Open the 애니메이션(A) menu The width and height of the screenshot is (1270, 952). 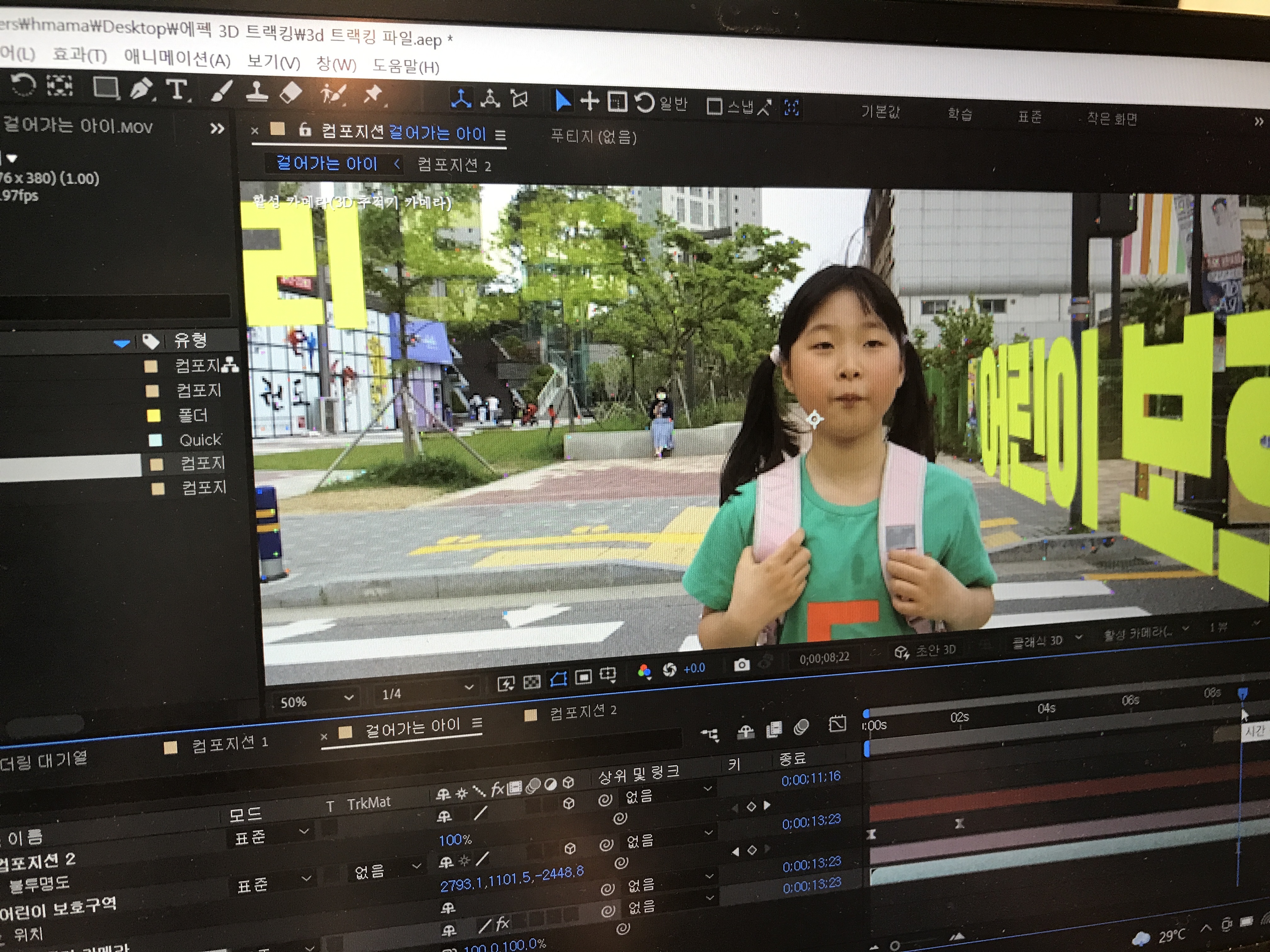click(177, 59)
